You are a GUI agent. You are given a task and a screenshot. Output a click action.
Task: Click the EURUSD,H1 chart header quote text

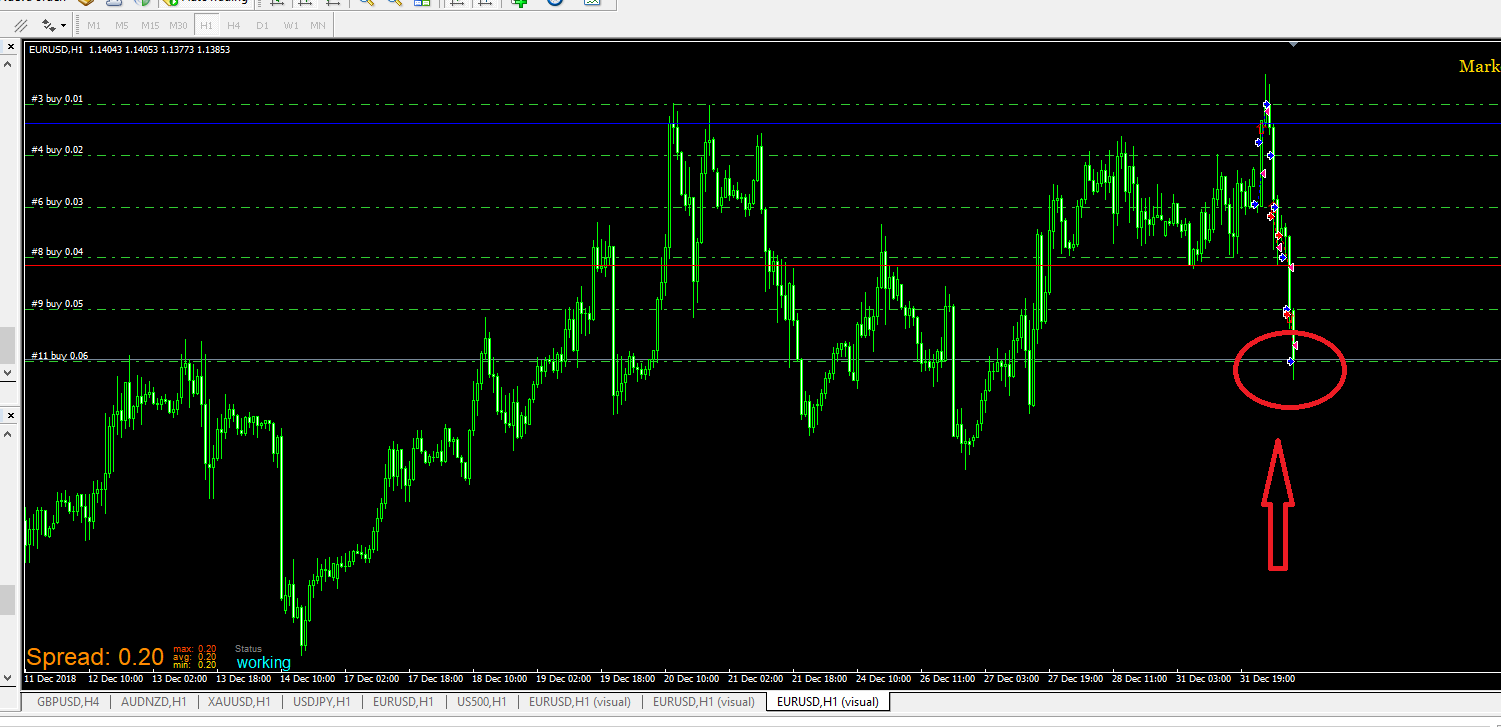[130, 49]
